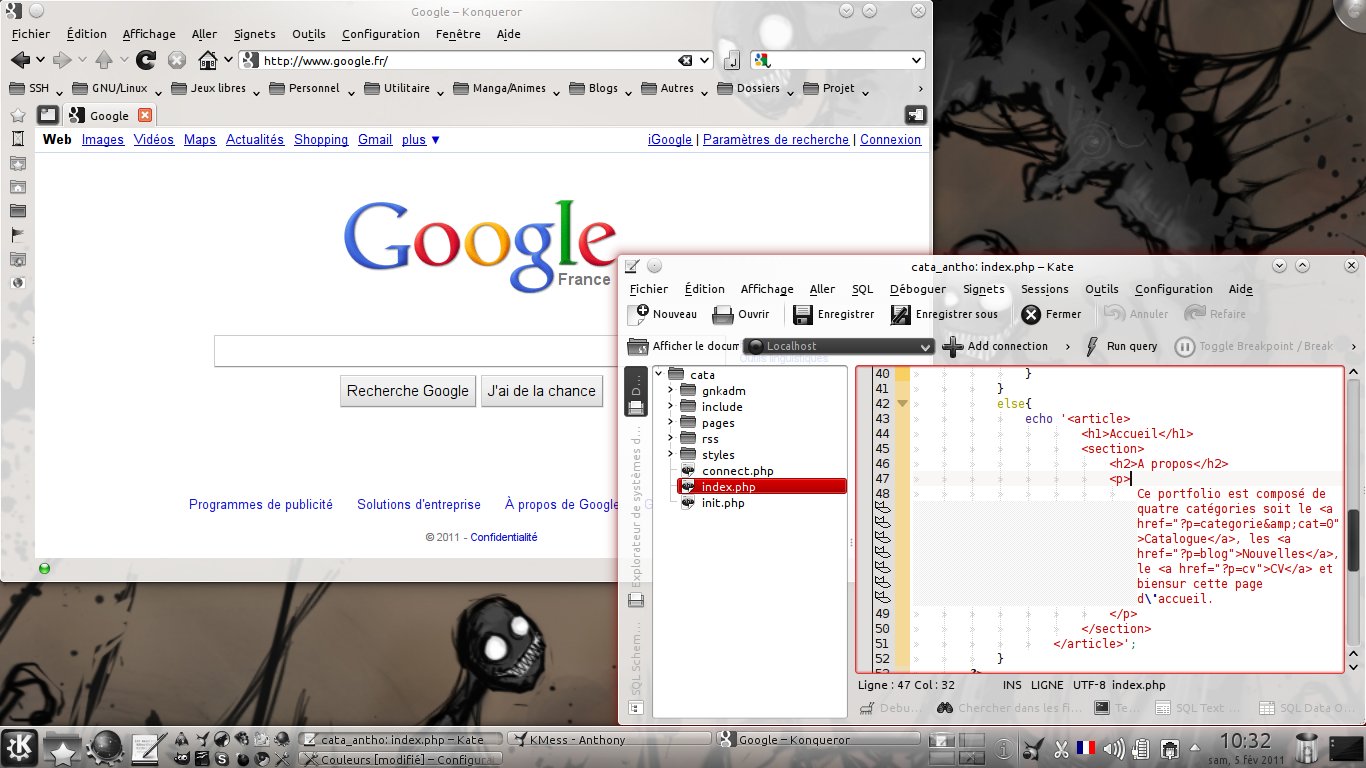The image size is (1366, 768).
Task: Toggle INS insert mode in status bar
Action: (x=1012, y=685)
